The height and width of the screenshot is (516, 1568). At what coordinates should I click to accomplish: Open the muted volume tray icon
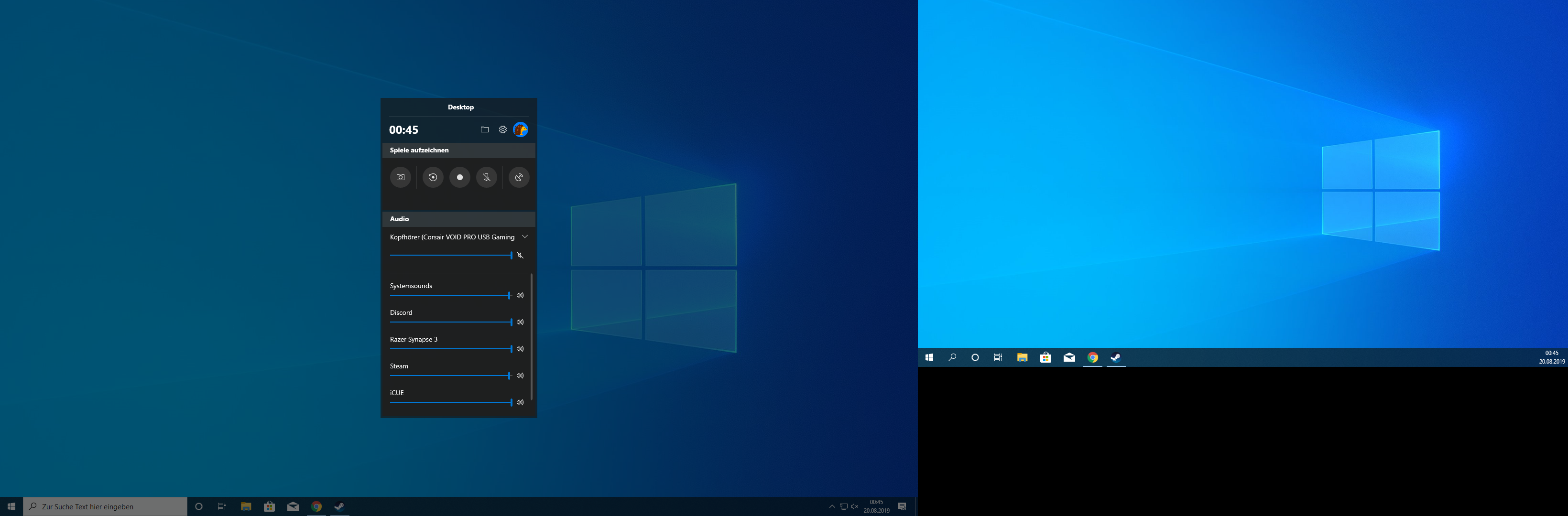pyautogui.click(x=855, y=506)
